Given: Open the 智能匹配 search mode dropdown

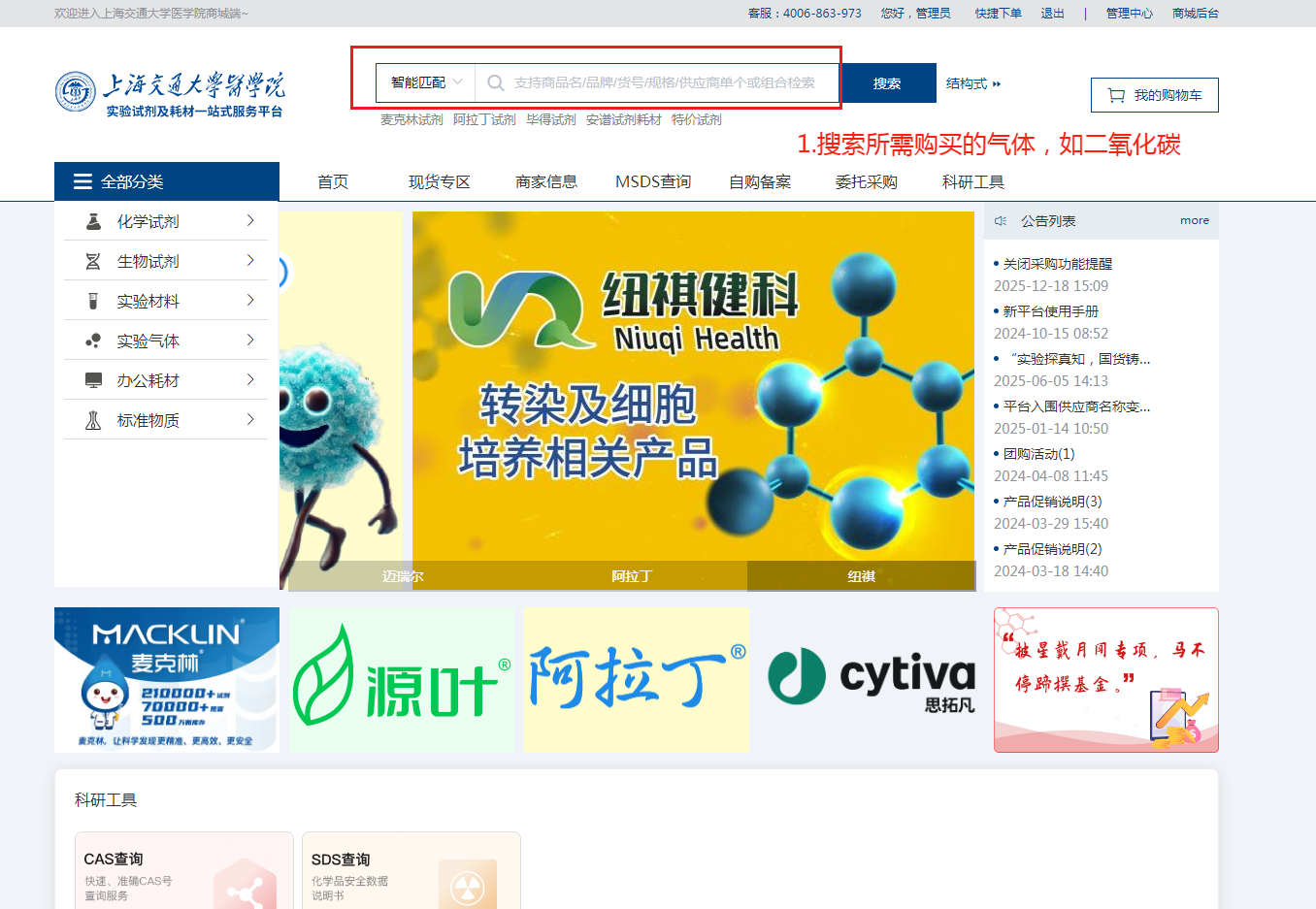Looking at the screenshot, I should [x=426, y=82].
